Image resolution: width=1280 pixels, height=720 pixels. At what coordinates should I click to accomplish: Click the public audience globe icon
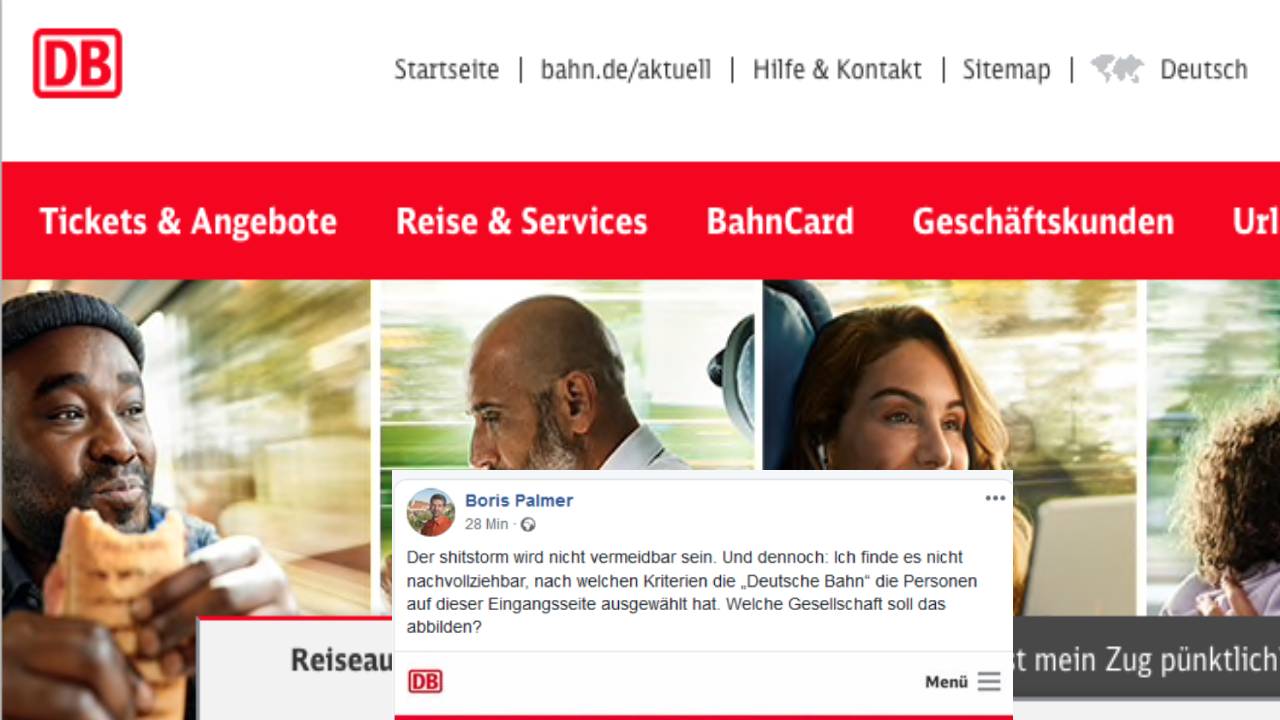(x=528, y=524)
